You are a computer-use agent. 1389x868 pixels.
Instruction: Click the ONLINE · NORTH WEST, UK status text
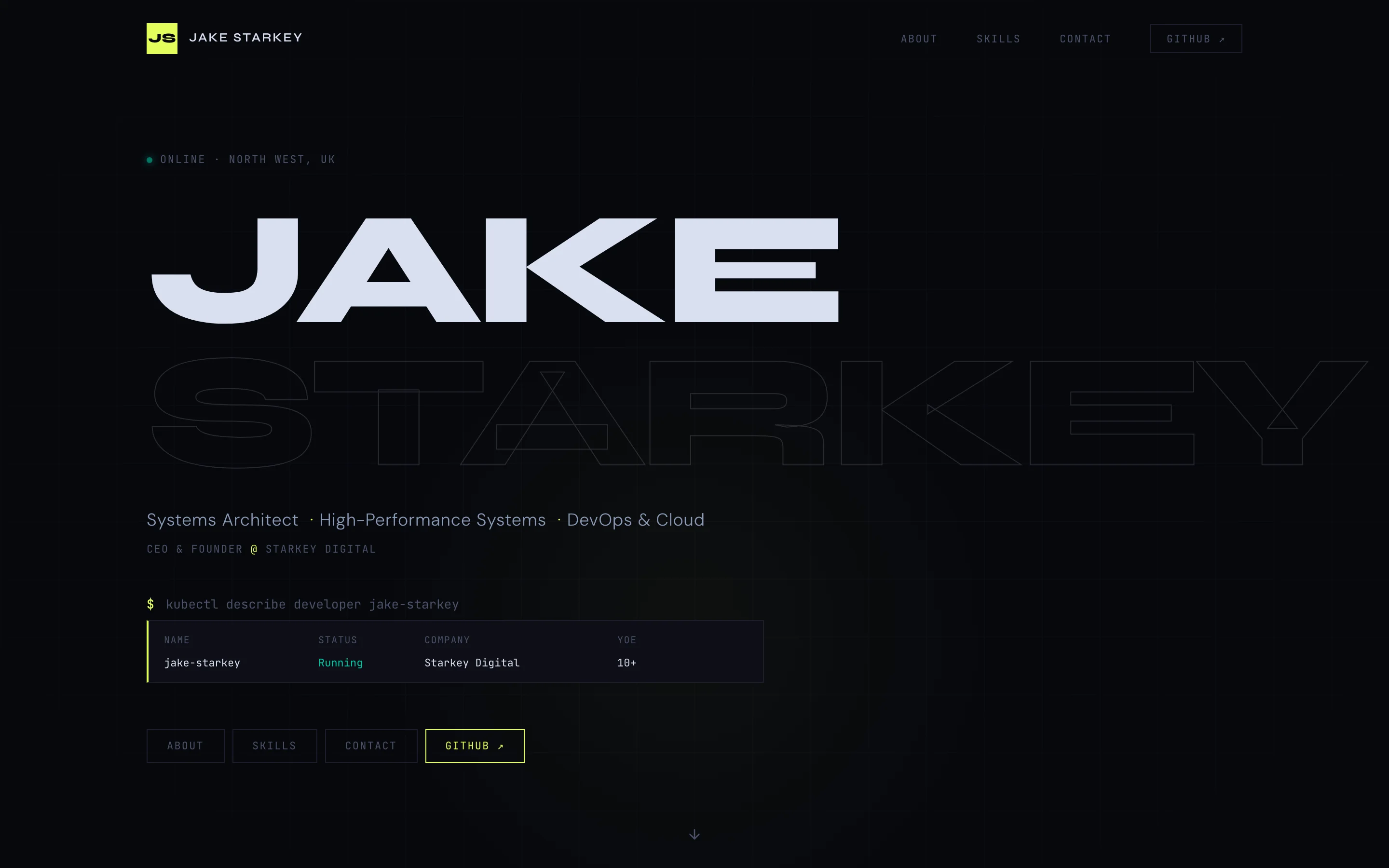[247, 160]
